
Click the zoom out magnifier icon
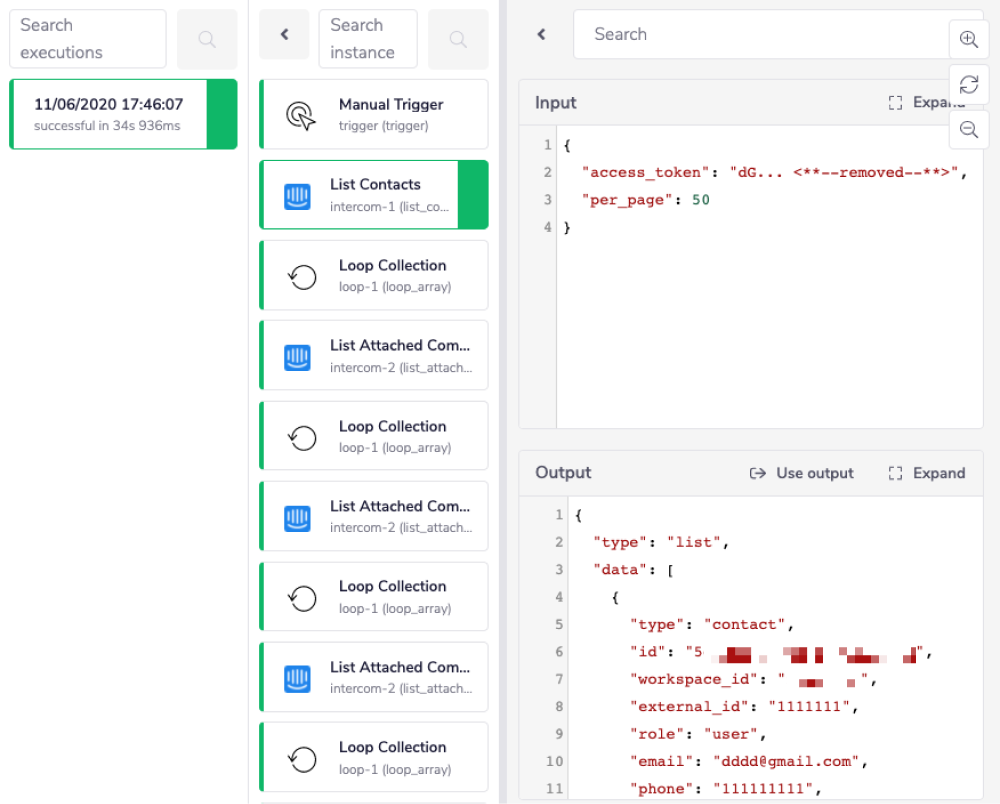click(968, 129)
